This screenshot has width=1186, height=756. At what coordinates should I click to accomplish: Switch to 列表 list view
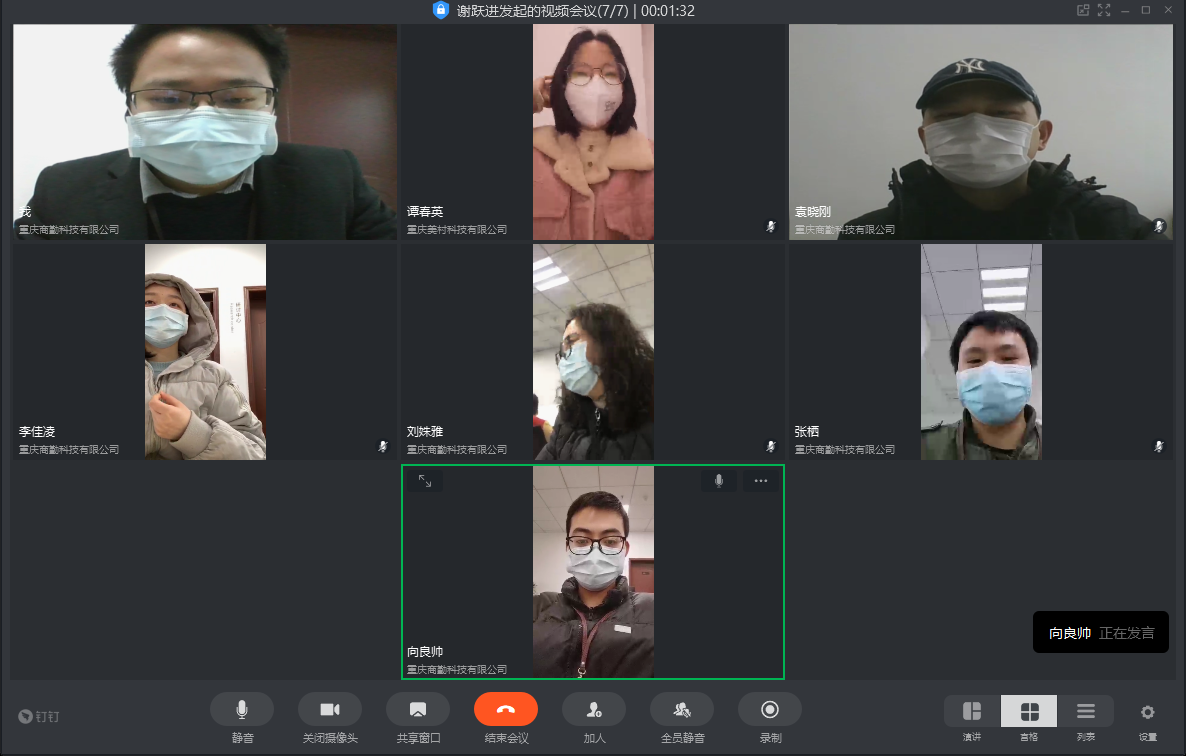pos(1086,711)
